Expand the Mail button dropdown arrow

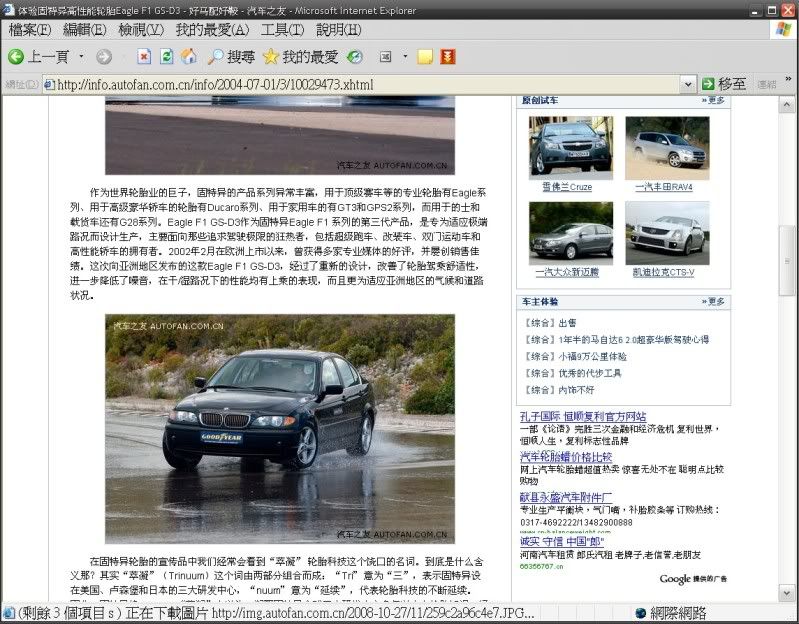(x=405, y=57)
